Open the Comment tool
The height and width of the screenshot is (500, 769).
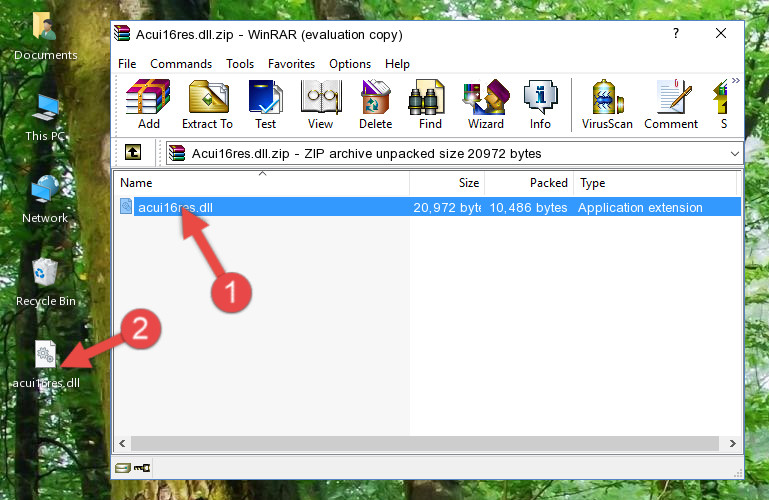[x=671, y=105]
